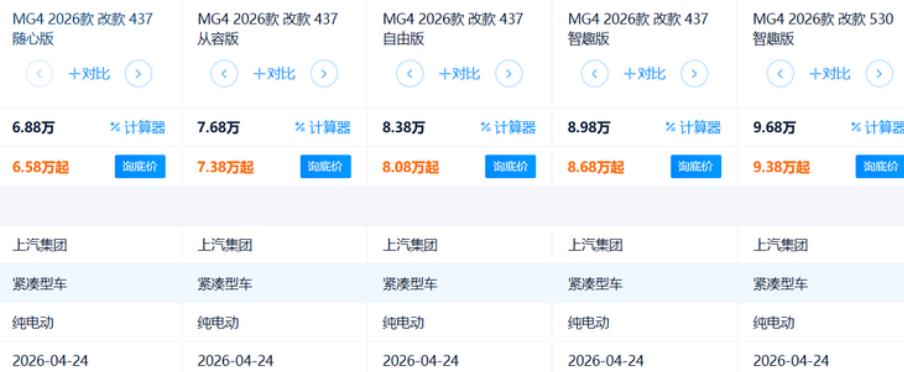Click the 8.98万 guide price

click(x=589, y=127)
